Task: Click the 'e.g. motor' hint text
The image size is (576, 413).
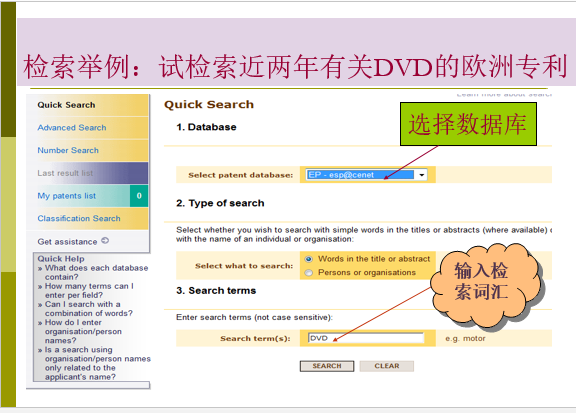Action: [465, 338]
